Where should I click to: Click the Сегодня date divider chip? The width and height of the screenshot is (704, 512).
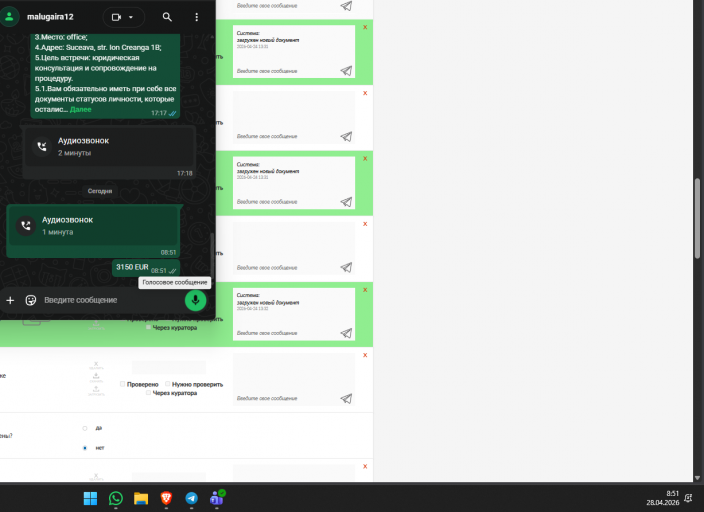click(x=100, y=191)
